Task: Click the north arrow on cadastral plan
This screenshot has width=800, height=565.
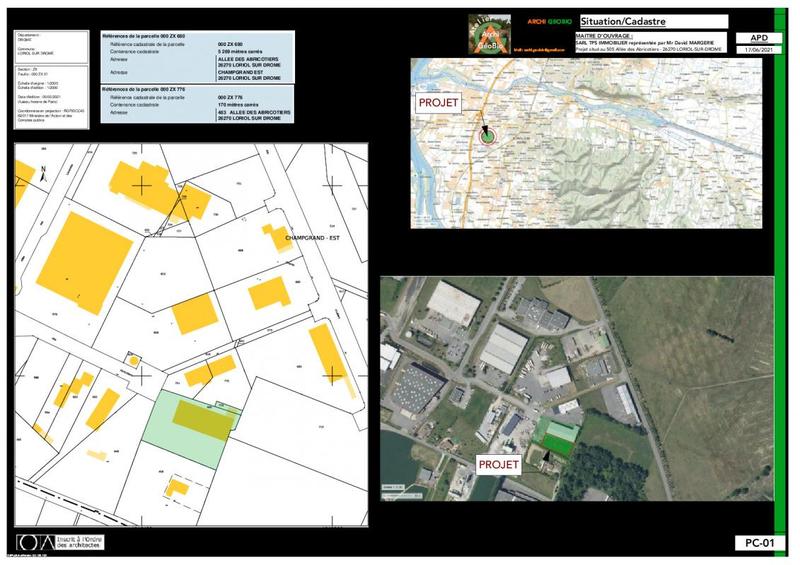Action: point(44,173)
